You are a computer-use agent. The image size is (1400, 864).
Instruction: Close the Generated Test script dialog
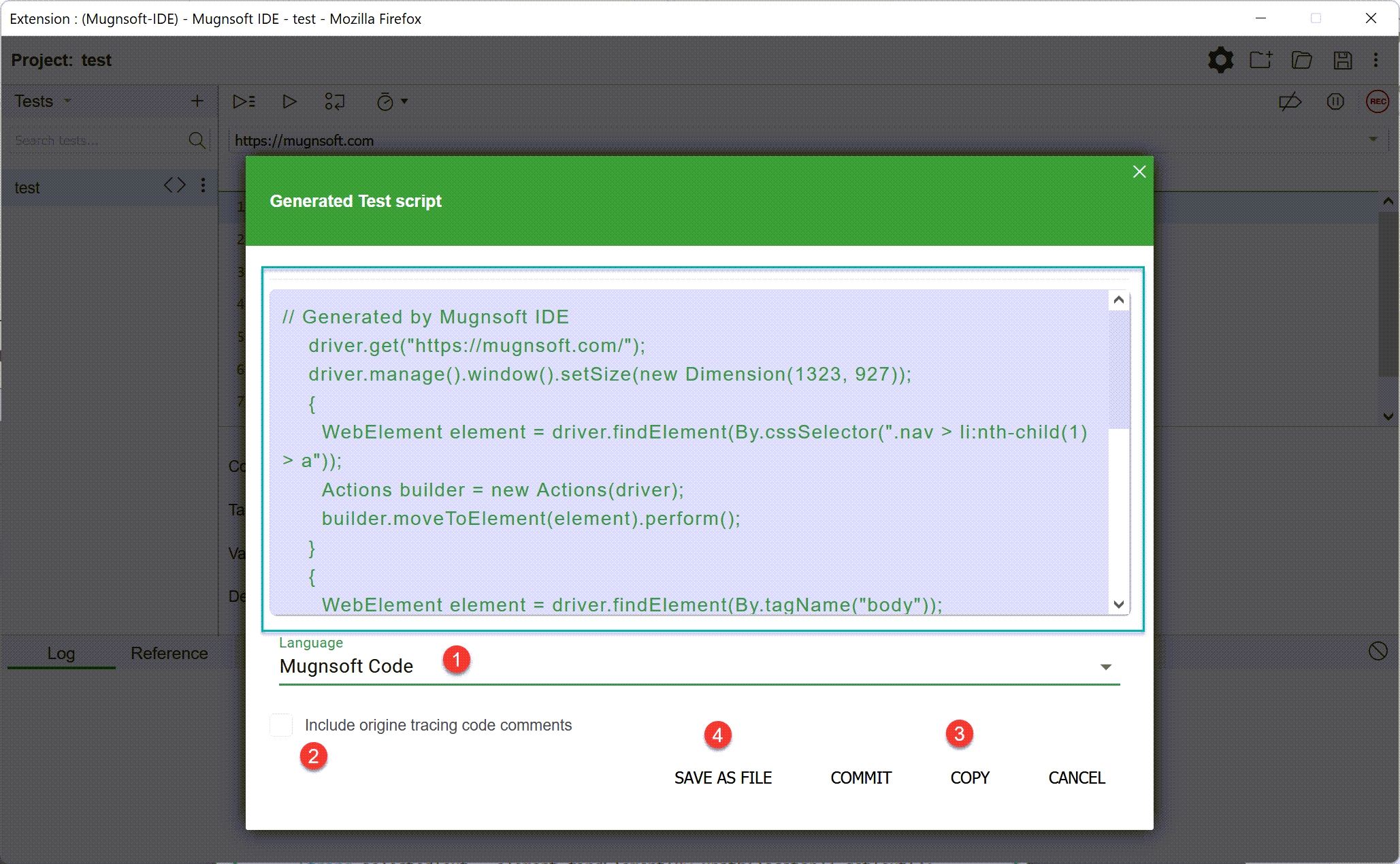(x=1139, y=172)
